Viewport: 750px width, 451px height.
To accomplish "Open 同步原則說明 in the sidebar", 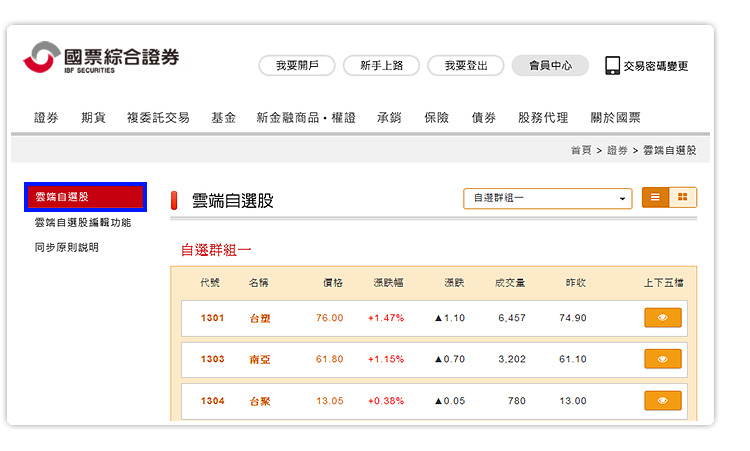I will 66,247.
